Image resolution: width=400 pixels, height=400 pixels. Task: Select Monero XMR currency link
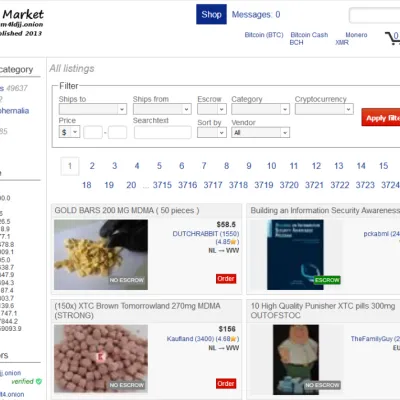click(x=351, y=39)
